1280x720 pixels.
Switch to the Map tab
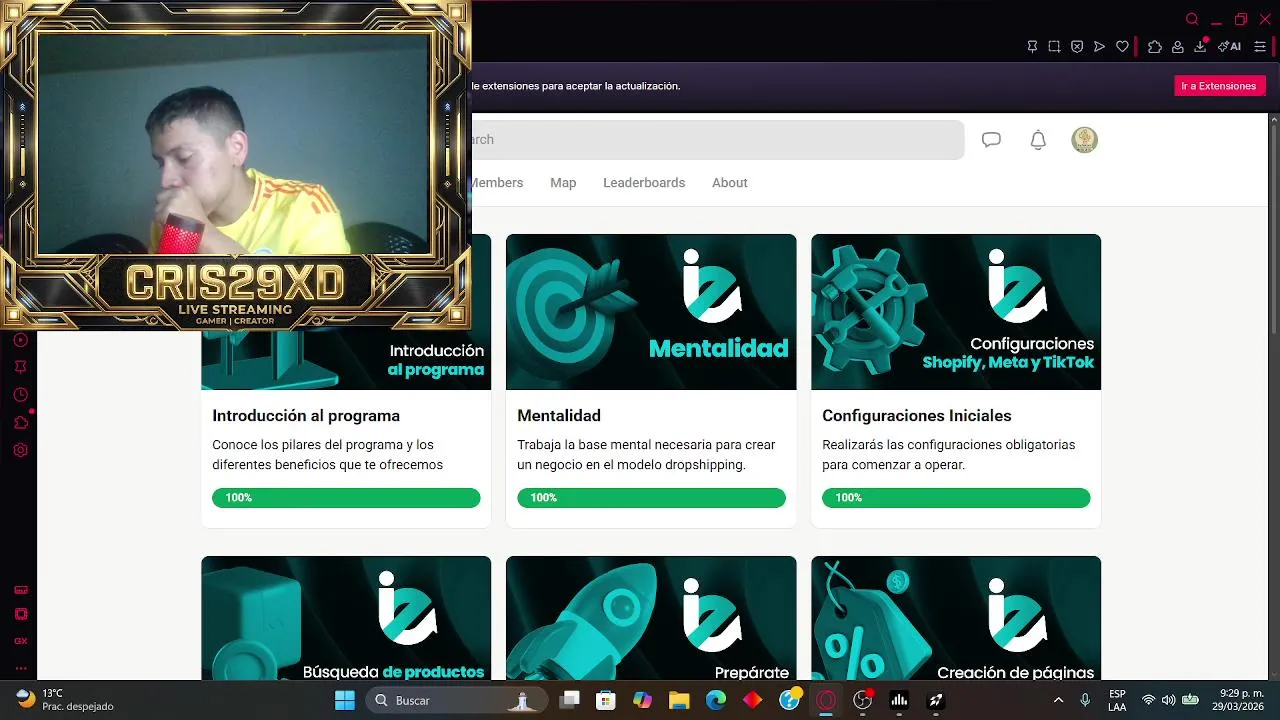click(563, 183)
